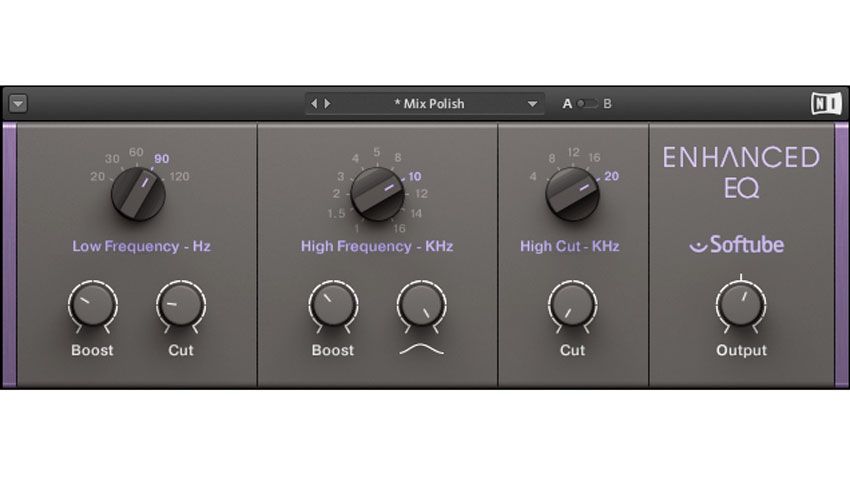
Task: Click the High Cut frequency selector knob
Action: coord(572,194)
